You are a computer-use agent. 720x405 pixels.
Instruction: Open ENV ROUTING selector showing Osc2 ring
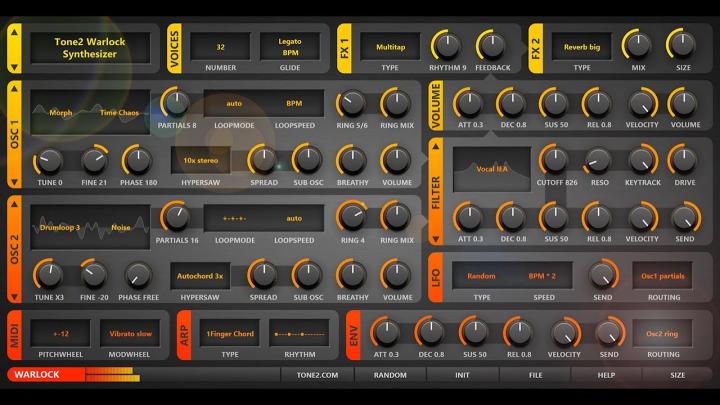(x=663, y=334)
